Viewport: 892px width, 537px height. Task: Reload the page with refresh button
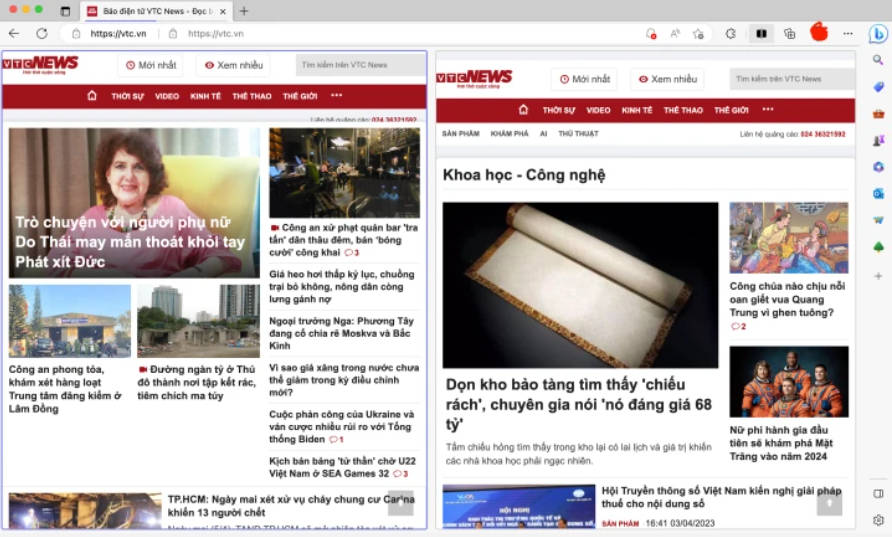tap(42, 33)
